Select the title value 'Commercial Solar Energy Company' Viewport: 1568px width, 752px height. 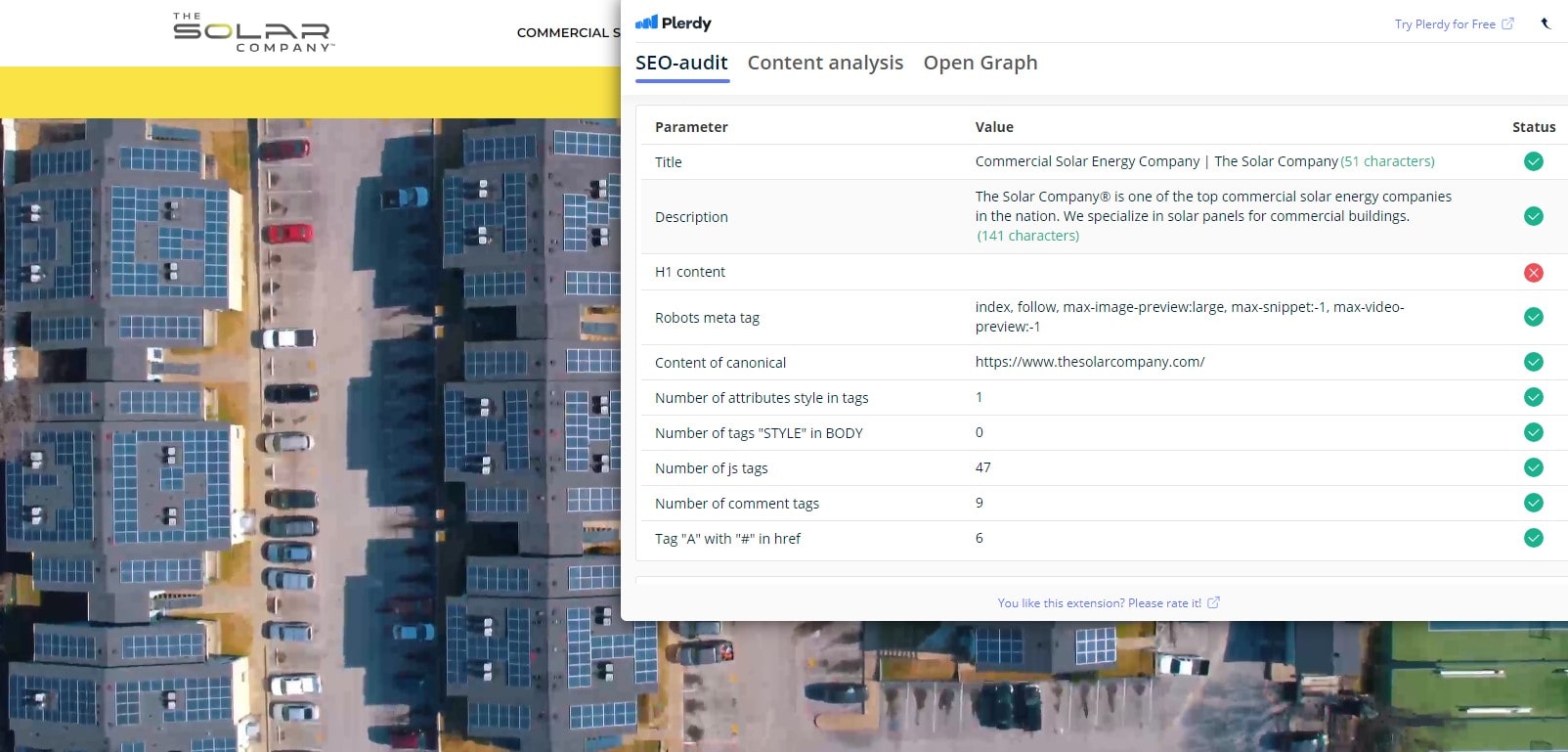tap(1087, 161)
